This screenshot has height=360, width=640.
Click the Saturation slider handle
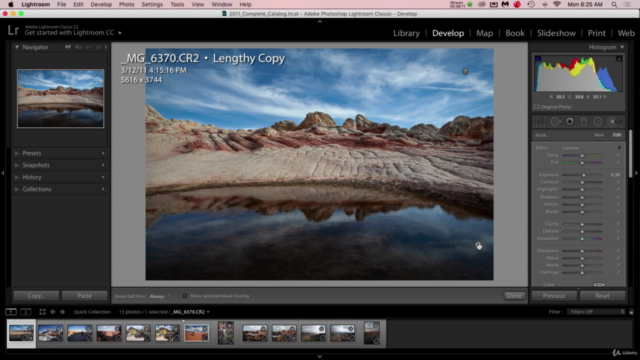click(582, 239)
